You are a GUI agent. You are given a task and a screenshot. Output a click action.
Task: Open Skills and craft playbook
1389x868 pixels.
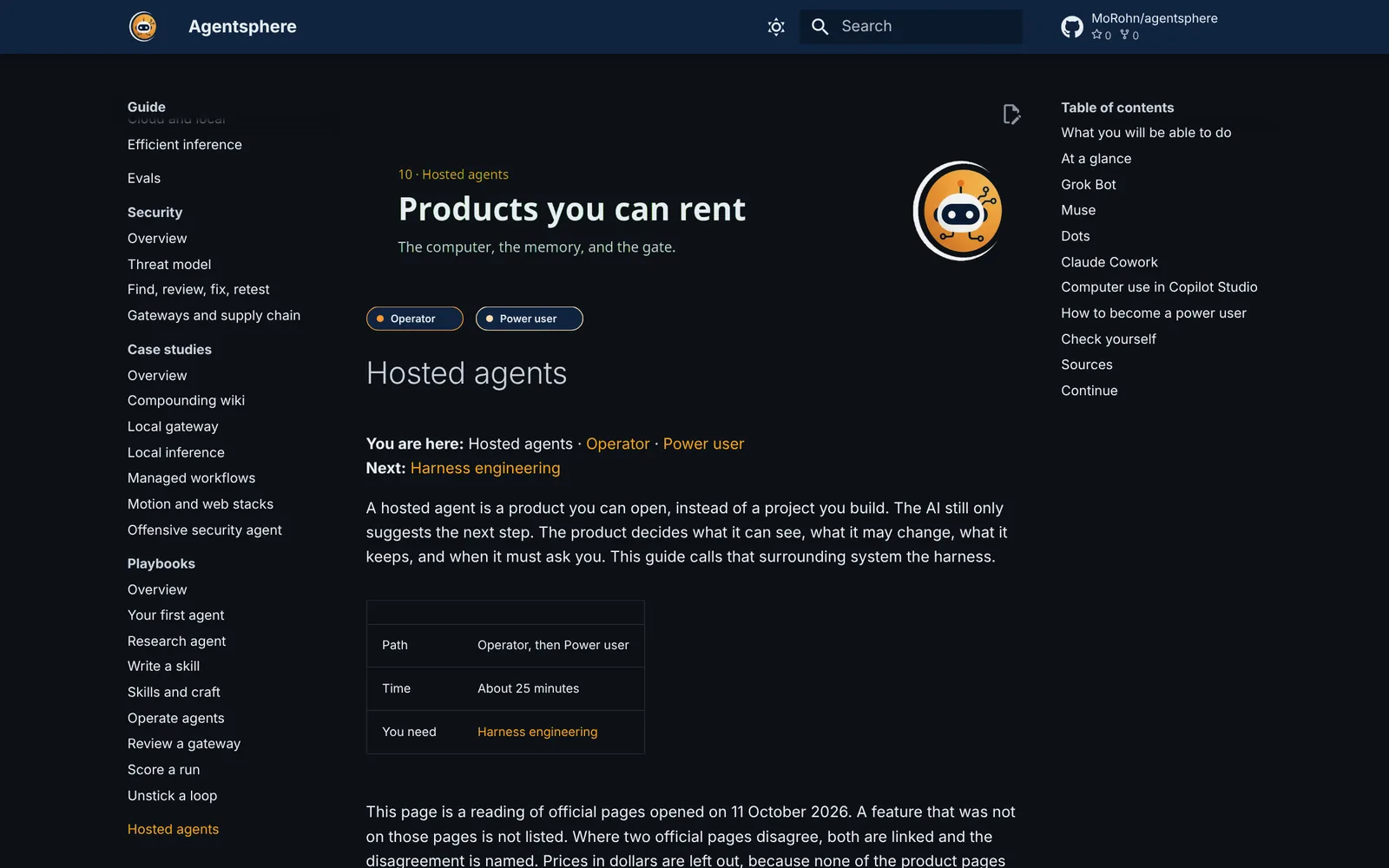[x=174, y=693]
